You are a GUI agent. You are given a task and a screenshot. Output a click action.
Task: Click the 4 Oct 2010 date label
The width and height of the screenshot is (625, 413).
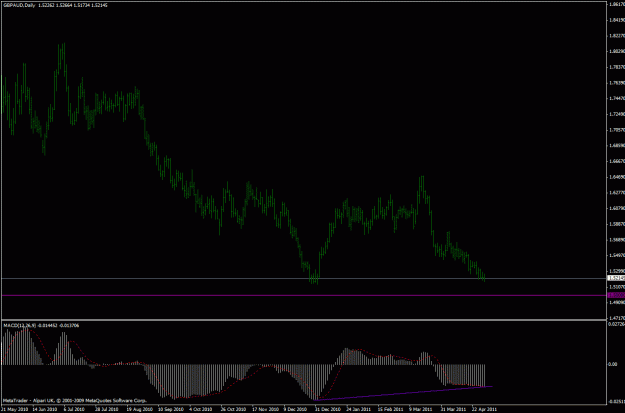[x=201, y=409]
